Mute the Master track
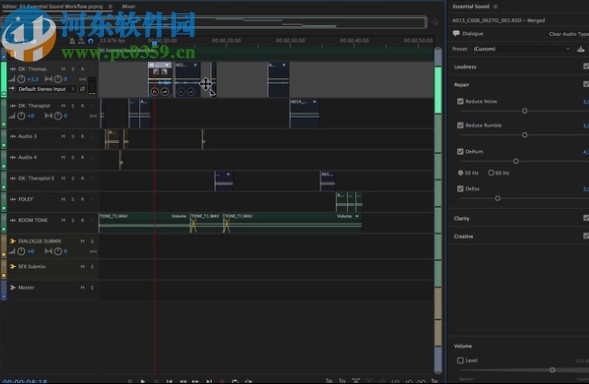589x384 pixels. (82, 288)
